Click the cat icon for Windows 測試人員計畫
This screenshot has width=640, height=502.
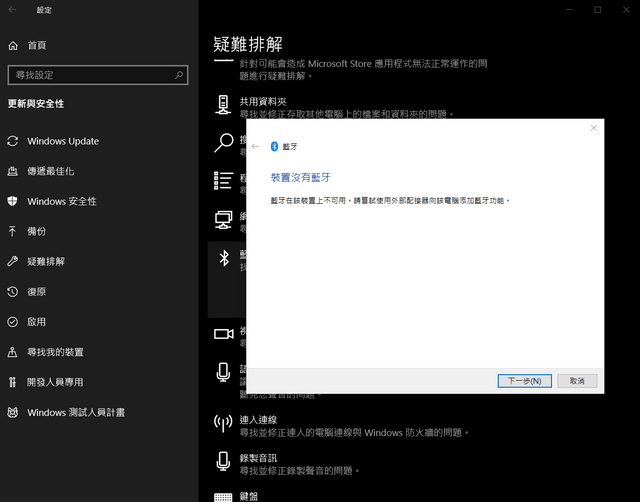coord(13,413)
